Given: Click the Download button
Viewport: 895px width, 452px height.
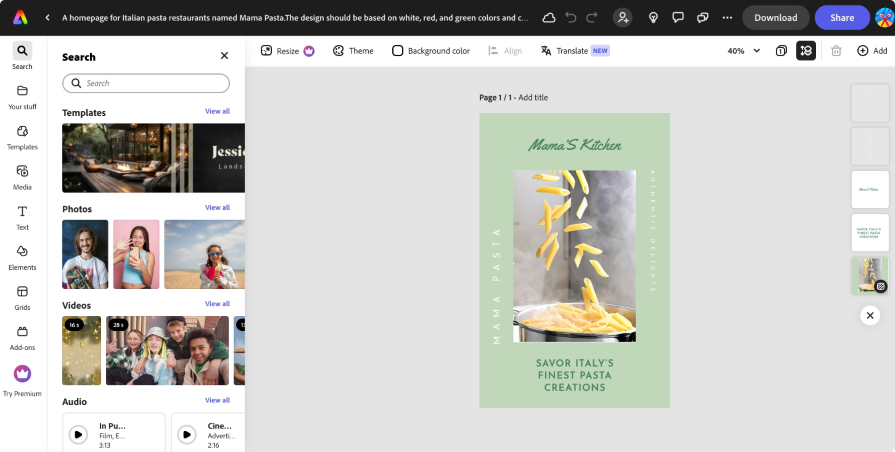Looking at the screenshot, I should pos(775,18).
